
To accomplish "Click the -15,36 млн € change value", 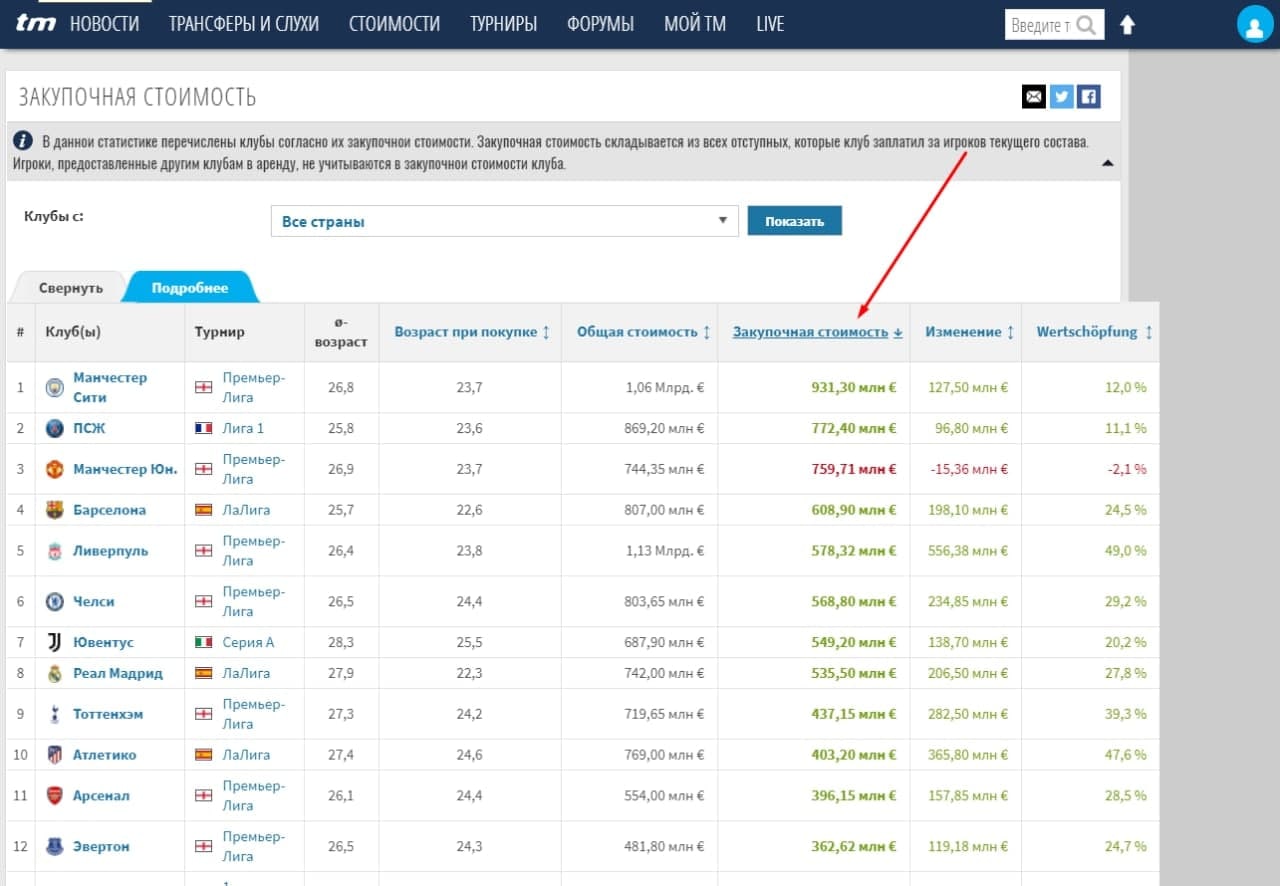I will [969, 469].
